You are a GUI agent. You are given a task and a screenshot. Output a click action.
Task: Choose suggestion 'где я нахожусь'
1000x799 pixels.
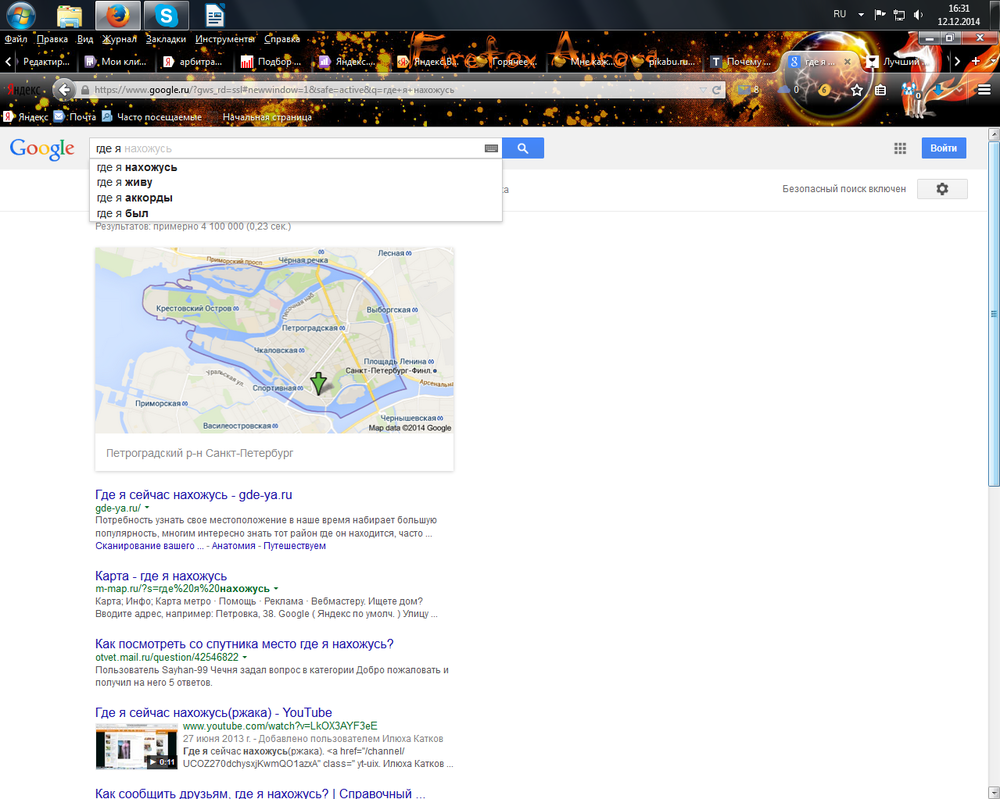pos(296,167)
